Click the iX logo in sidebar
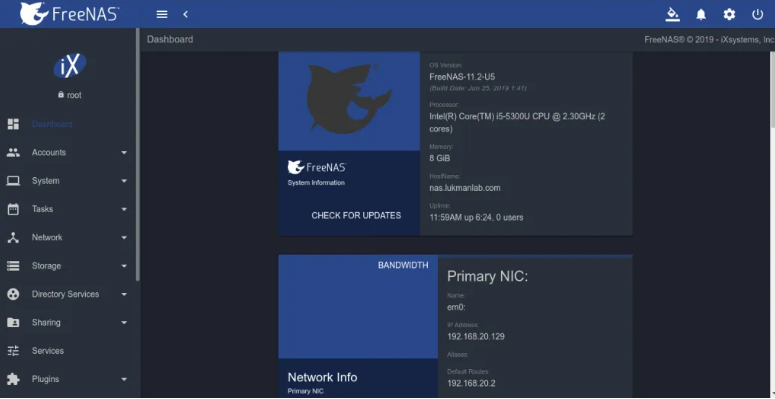775x399 pixels. pos(70,66)
